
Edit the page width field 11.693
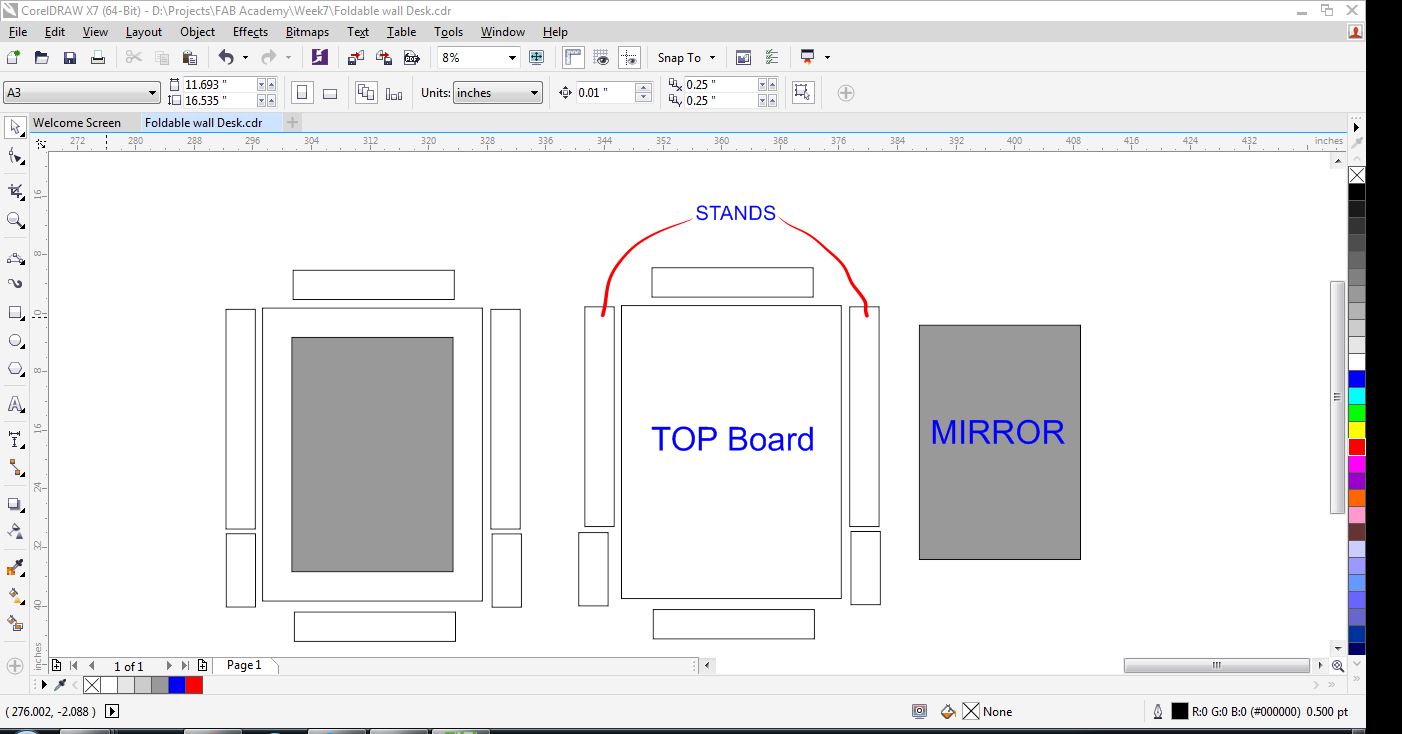point(219,85)
